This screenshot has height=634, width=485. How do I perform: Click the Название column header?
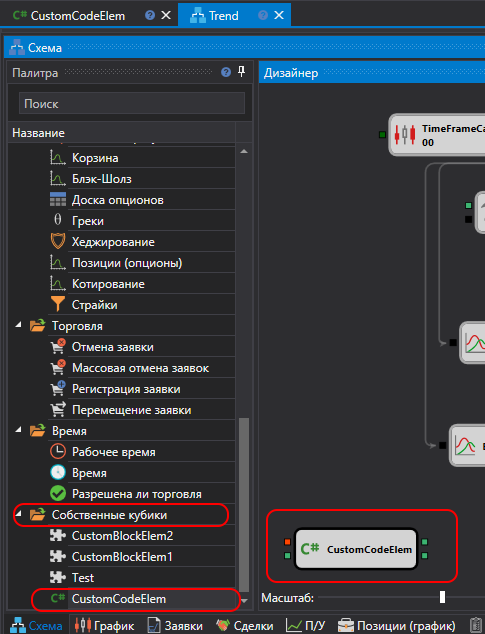(121, 133)
